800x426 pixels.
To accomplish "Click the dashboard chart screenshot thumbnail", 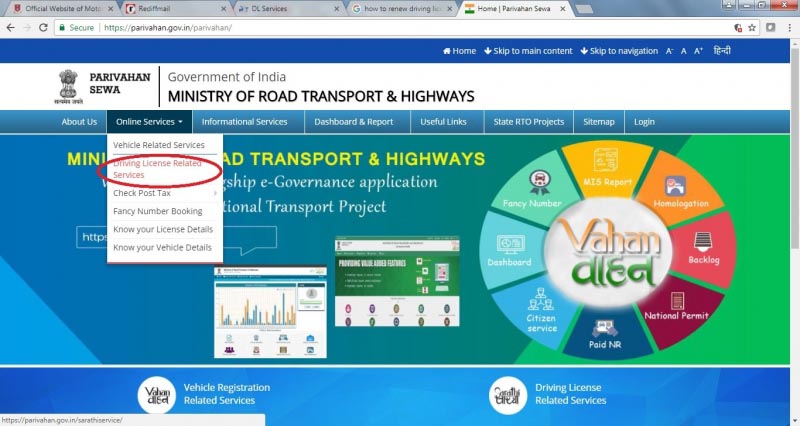I will [270, 312].
